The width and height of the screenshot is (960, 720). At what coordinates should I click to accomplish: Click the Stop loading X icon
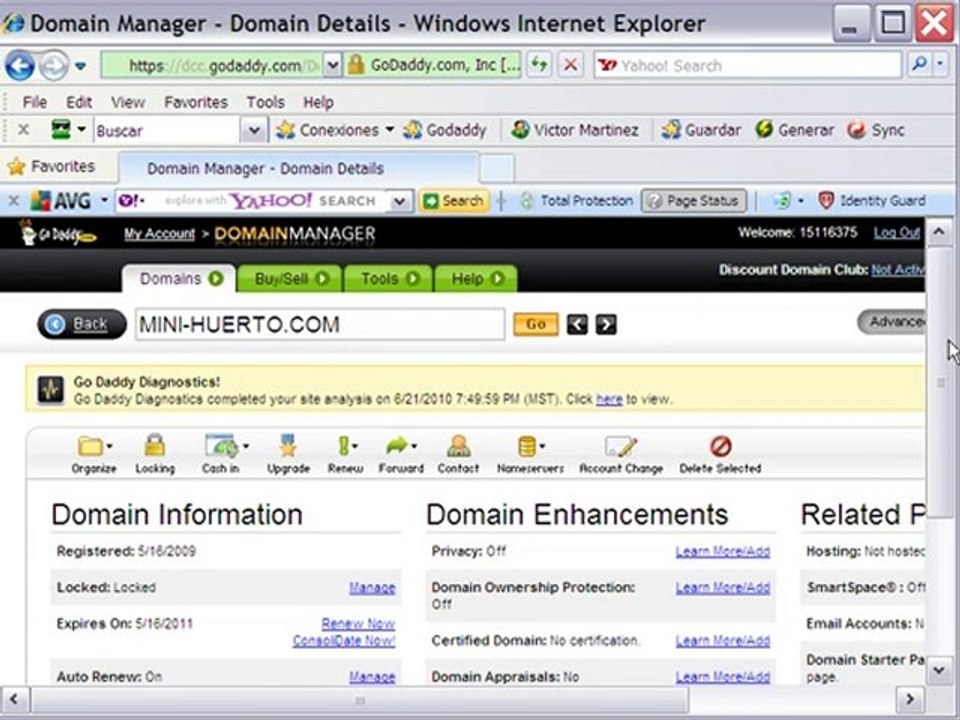point(571,65)
